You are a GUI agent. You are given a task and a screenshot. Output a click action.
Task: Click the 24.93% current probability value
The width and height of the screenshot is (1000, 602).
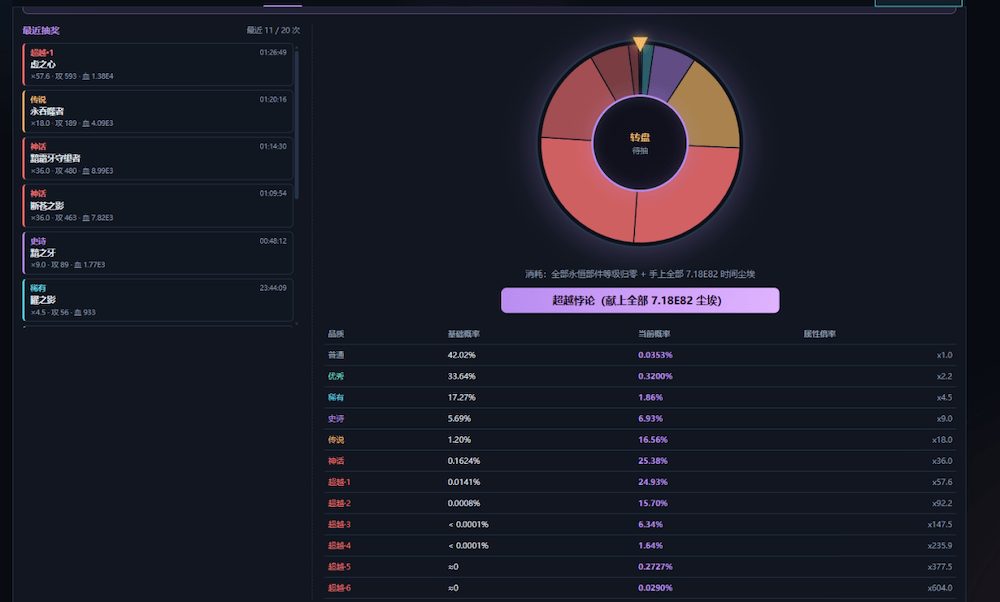pos(653,482)
